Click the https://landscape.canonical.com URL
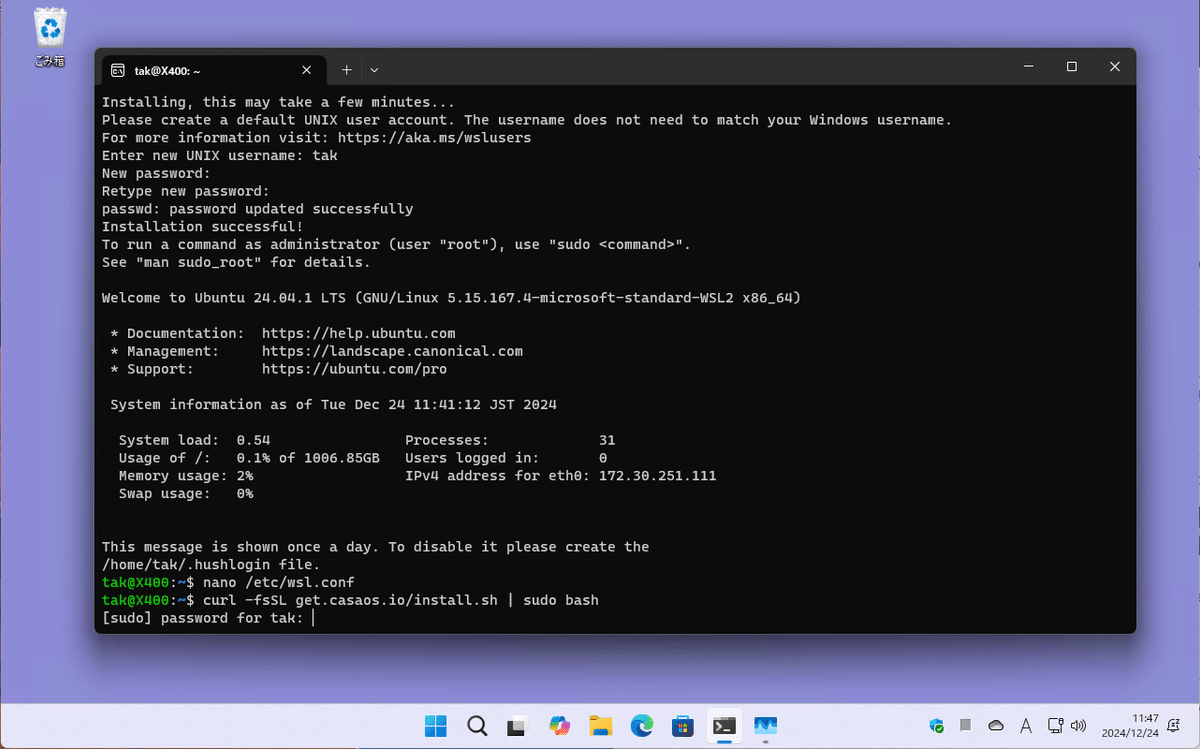The height and width of the screenshot is (749, 1200). tap(392, 351)
